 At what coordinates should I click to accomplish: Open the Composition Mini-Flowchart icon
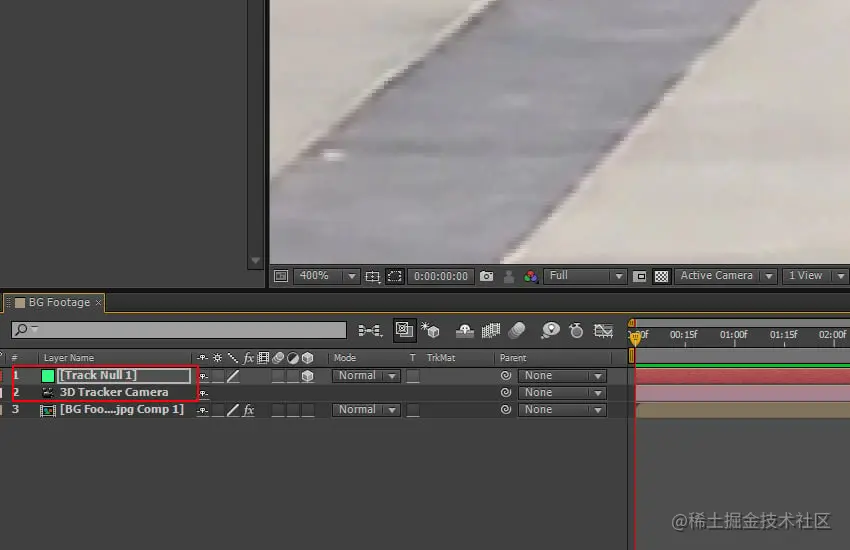[370, 330]
